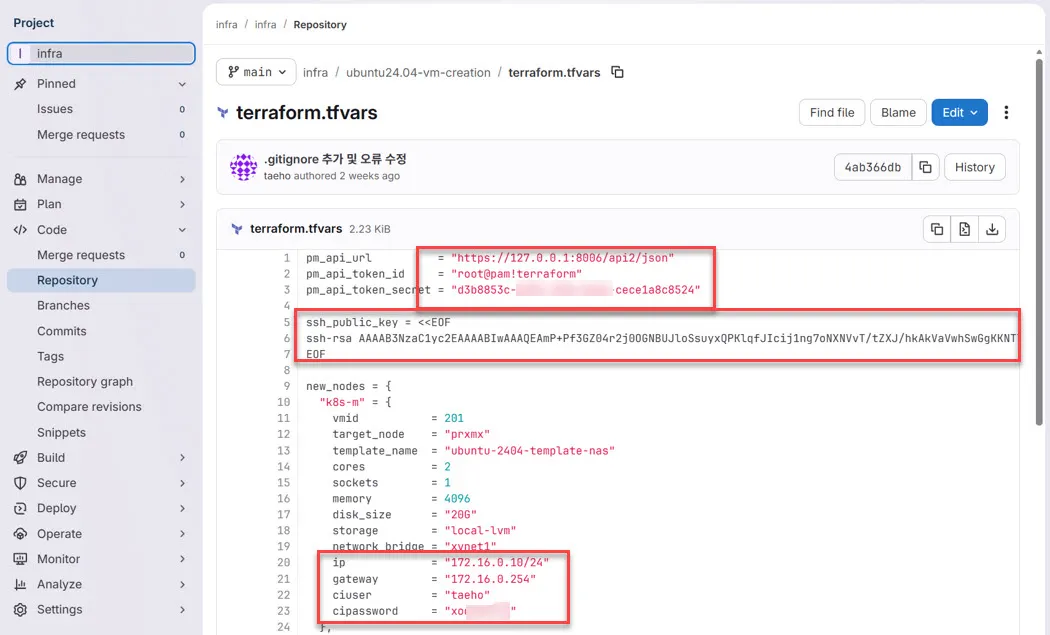
Task: Copy file path icon next to terraform.tfvars
Action: click(x=617, y=72)
